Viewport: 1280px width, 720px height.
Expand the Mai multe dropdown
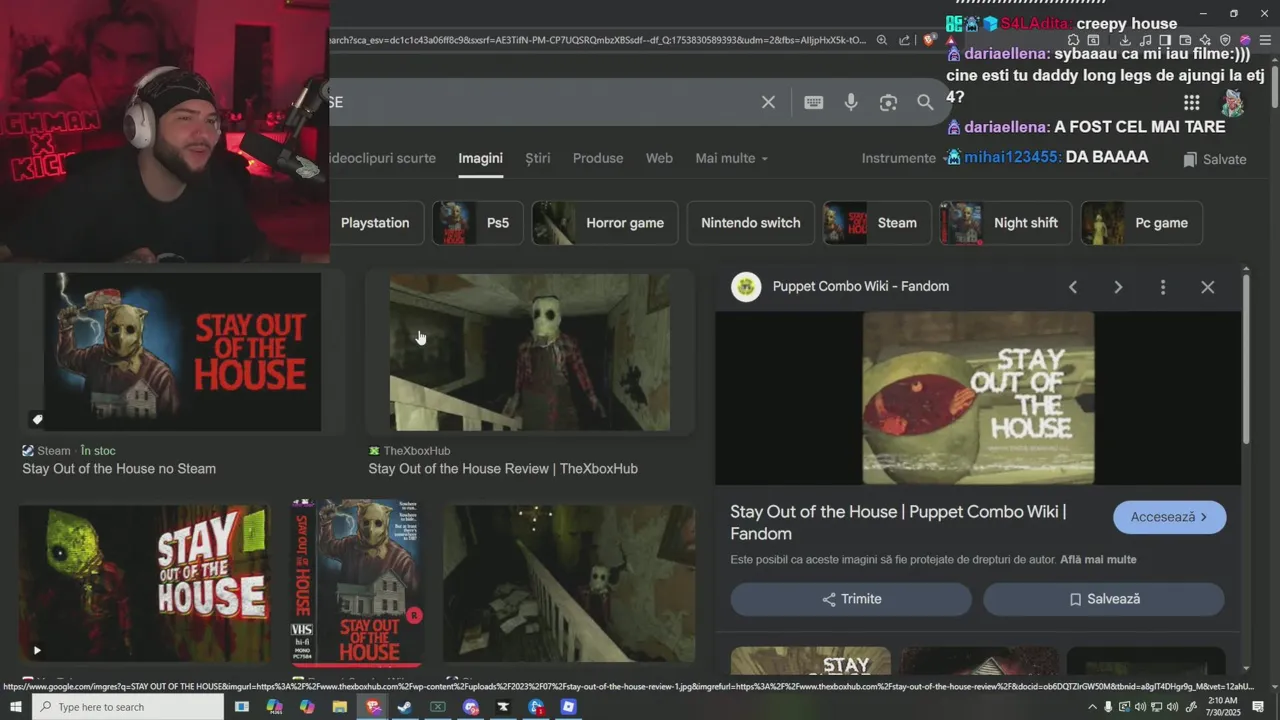[x=732, y=158]
